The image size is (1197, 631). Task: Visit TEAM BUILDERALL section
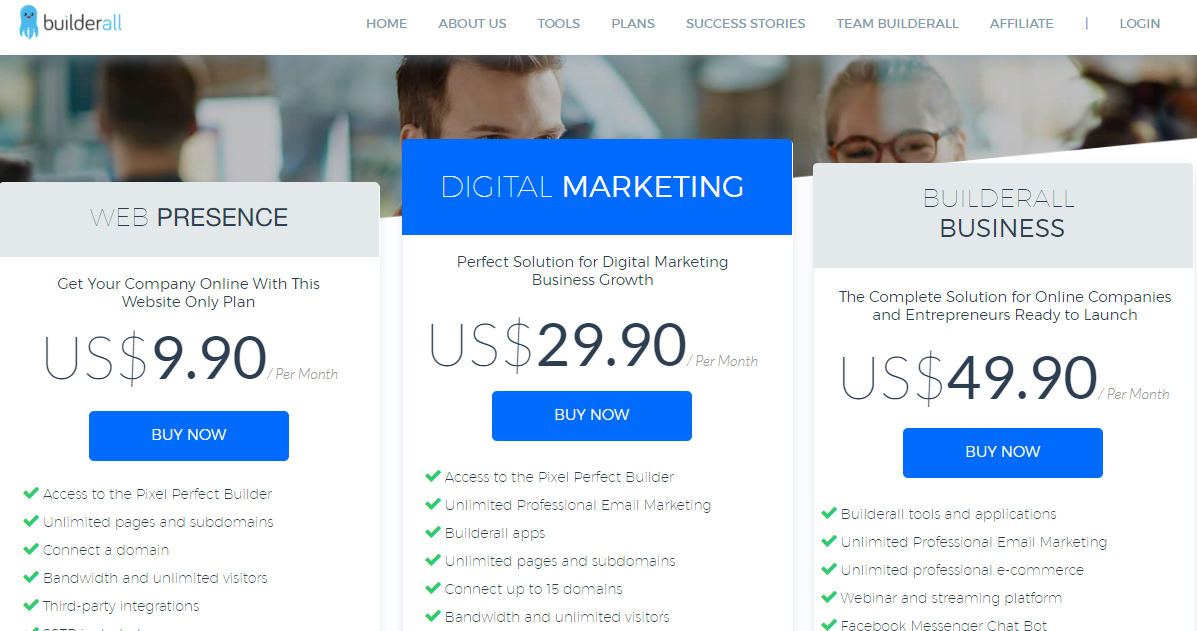click(x=897, y=24)
